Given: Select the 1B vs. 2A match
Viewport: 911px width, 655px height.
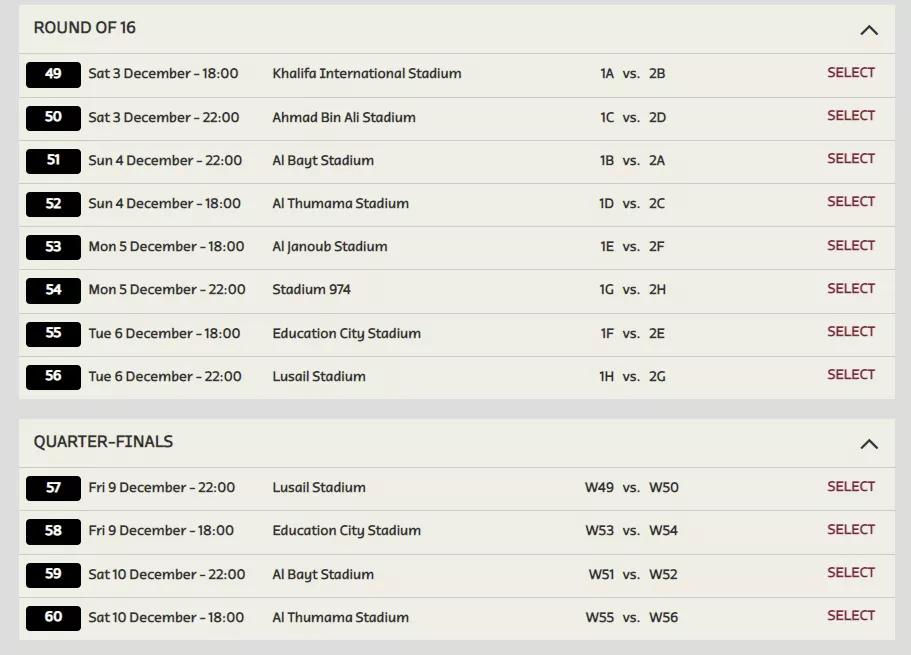Looking at the screenshot, I should [x=850, y=159].
